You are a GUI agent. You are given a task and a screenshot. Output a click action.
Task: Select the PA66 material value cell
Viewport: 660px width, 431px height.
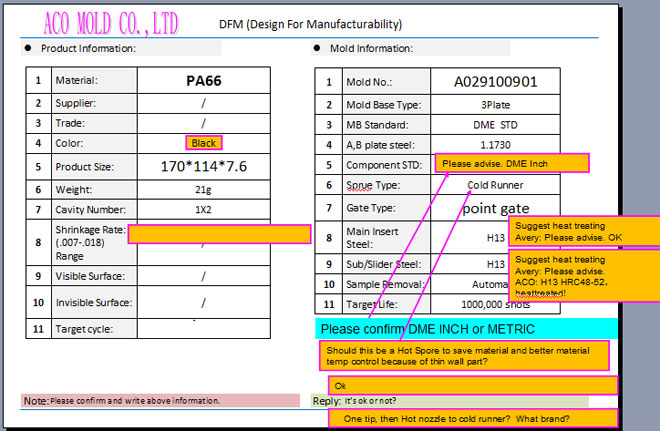(204, 80)
